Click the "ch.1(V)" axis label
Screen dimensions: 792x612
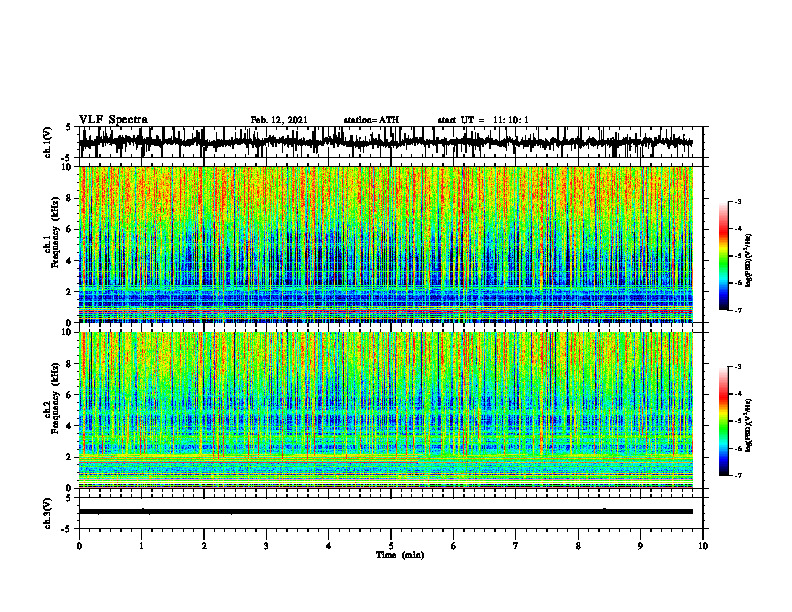[47, 142]
